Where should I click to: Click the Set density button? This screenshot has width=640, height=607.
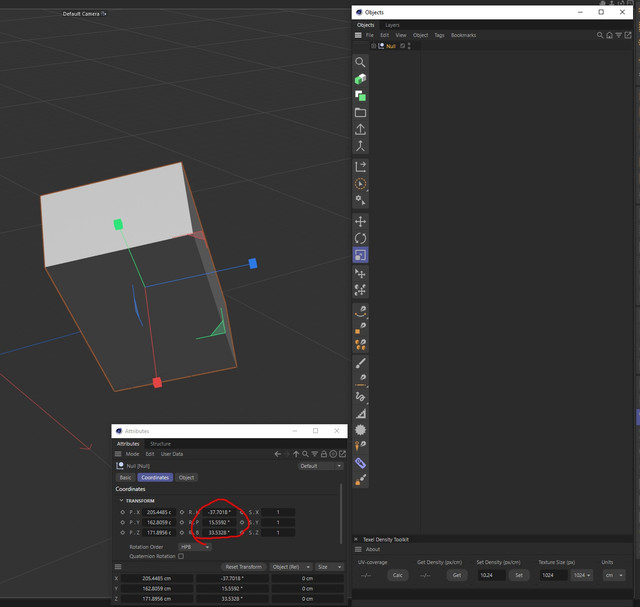click(x=519, y=575)
